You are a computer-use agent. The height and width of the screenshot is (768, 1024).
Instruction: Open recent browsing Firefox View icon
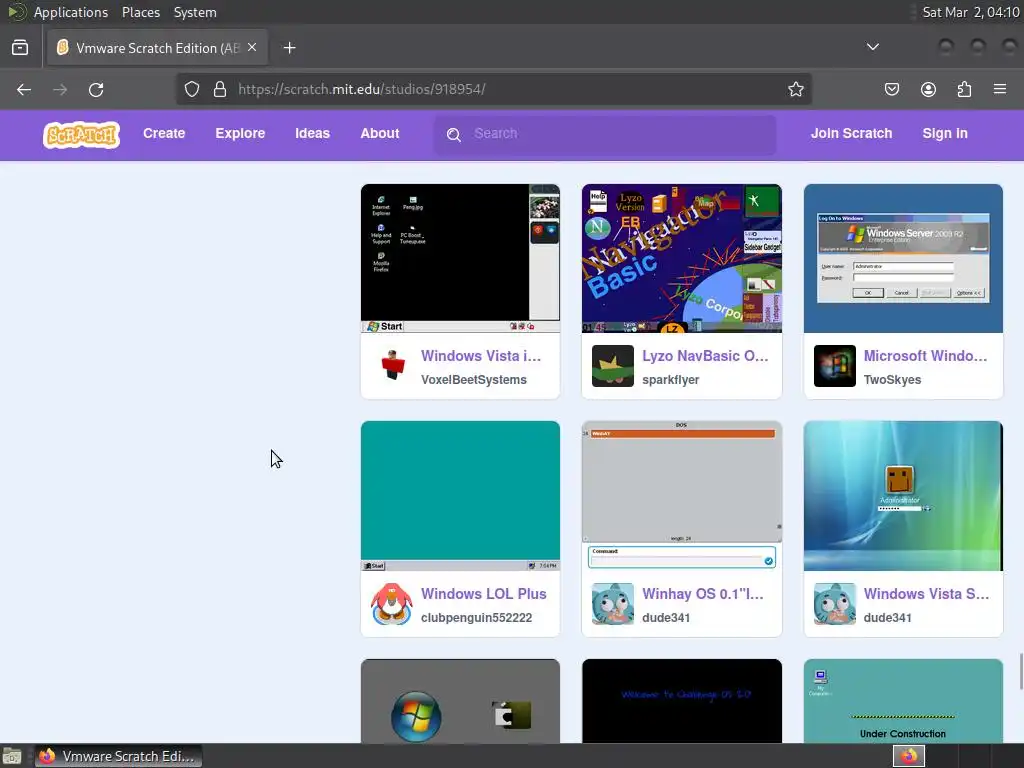click(20, 48)
